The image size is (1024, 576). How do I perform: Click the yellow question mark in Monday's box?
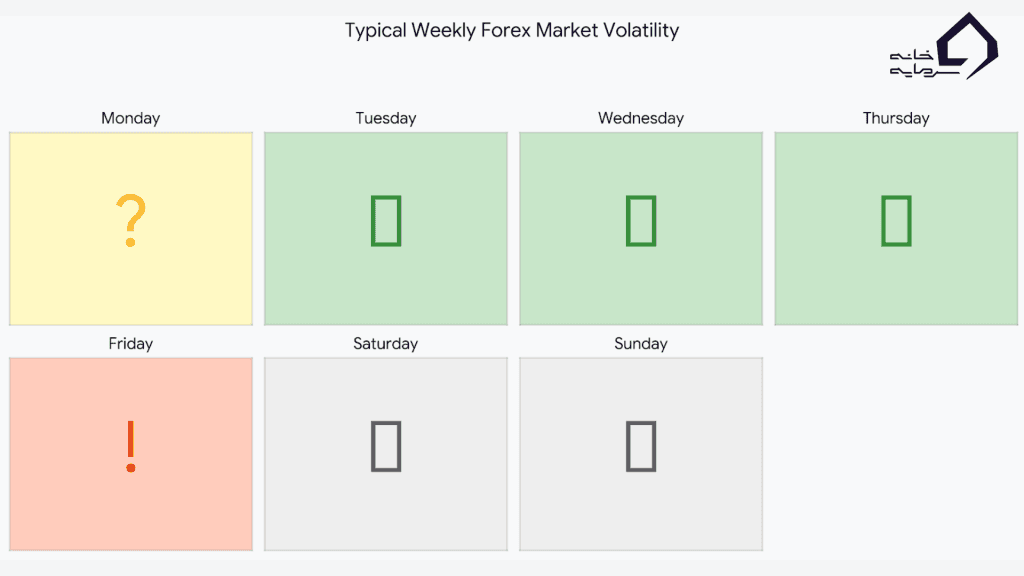pyautogui.click(x=131, y=221)
